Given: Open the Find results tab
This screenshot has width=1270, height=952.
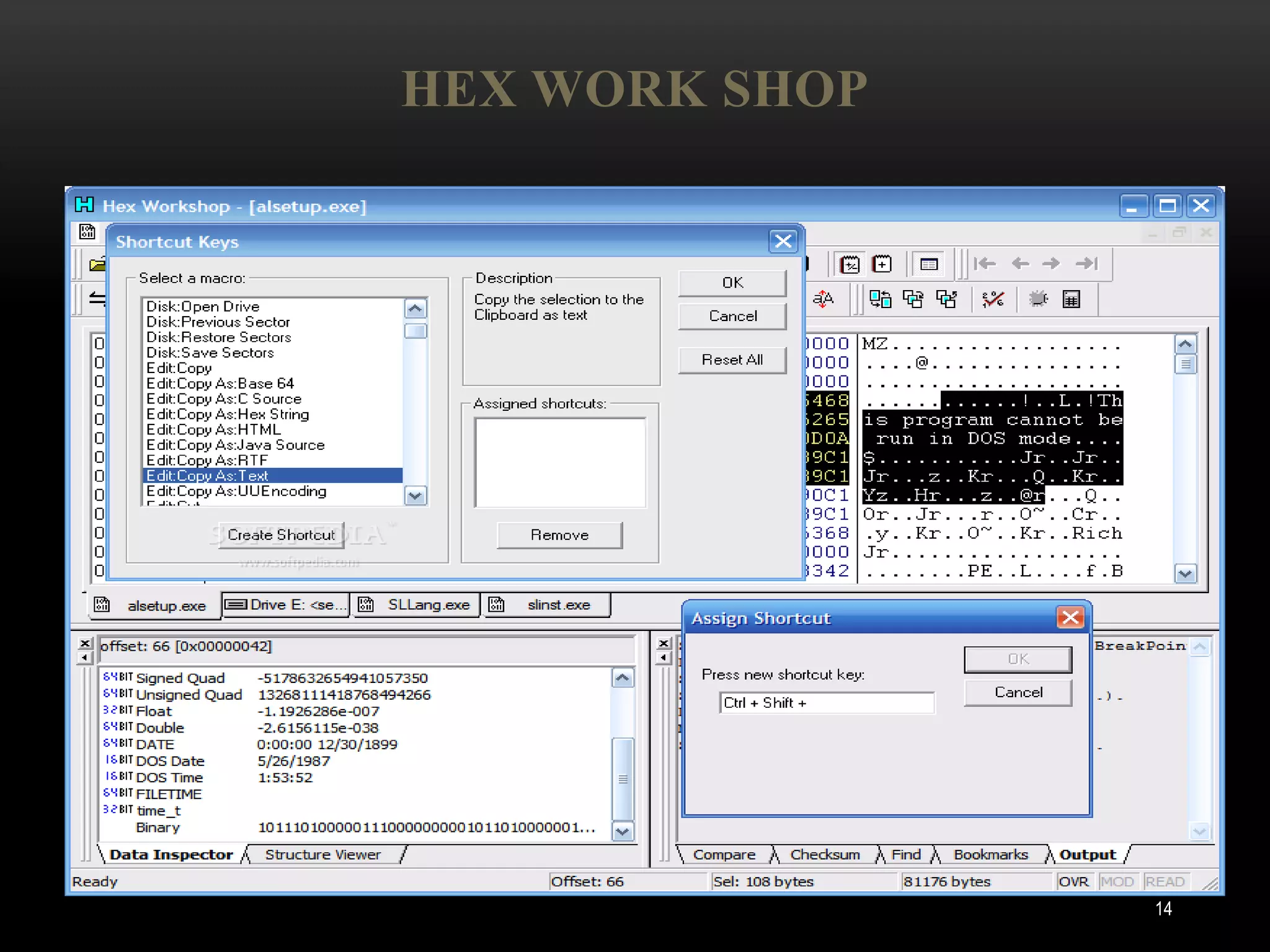Looking at the screenshot, I should (906, 855).
